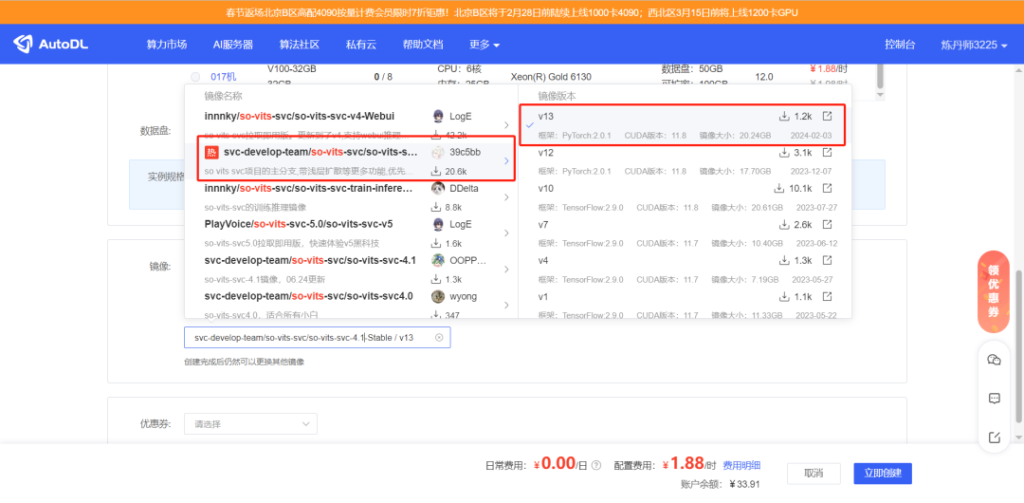Viewport: 1024px width, 503px height.
Task: Expand svc-develop-team hot image chevron
Action: pyautogui.click(x=506, y=161)
